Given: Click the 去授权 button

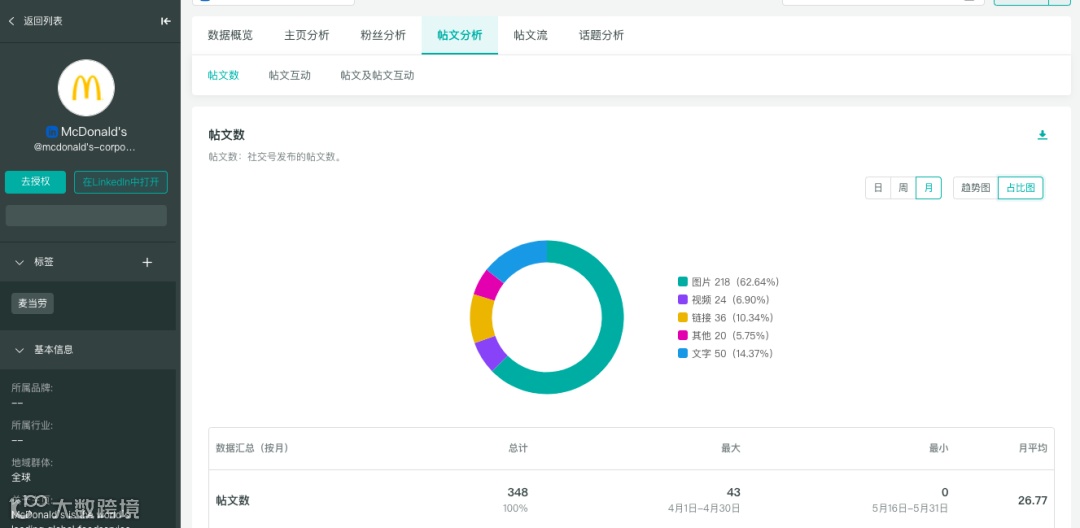Looking at the screenshot, I should click(35, 182).
